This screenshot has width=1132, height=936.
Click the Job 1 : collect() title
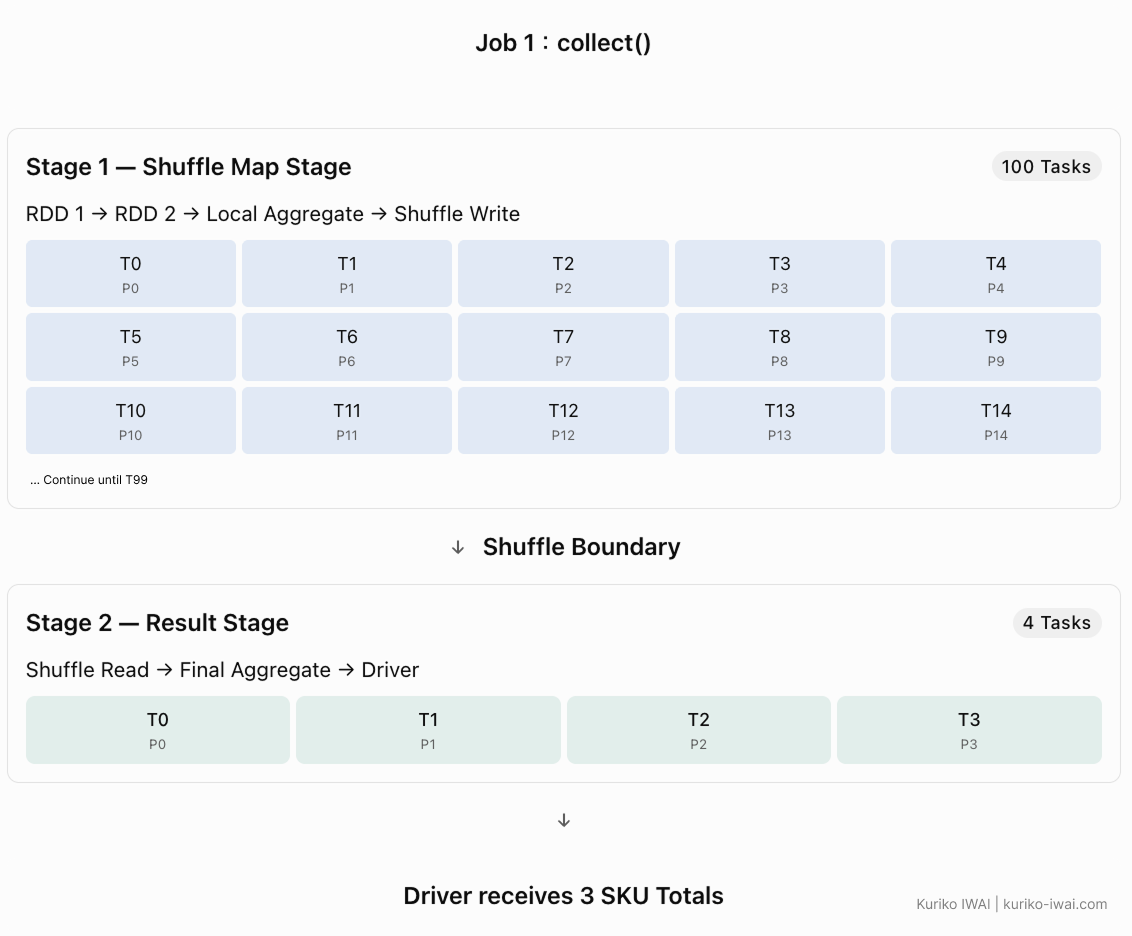563,43
